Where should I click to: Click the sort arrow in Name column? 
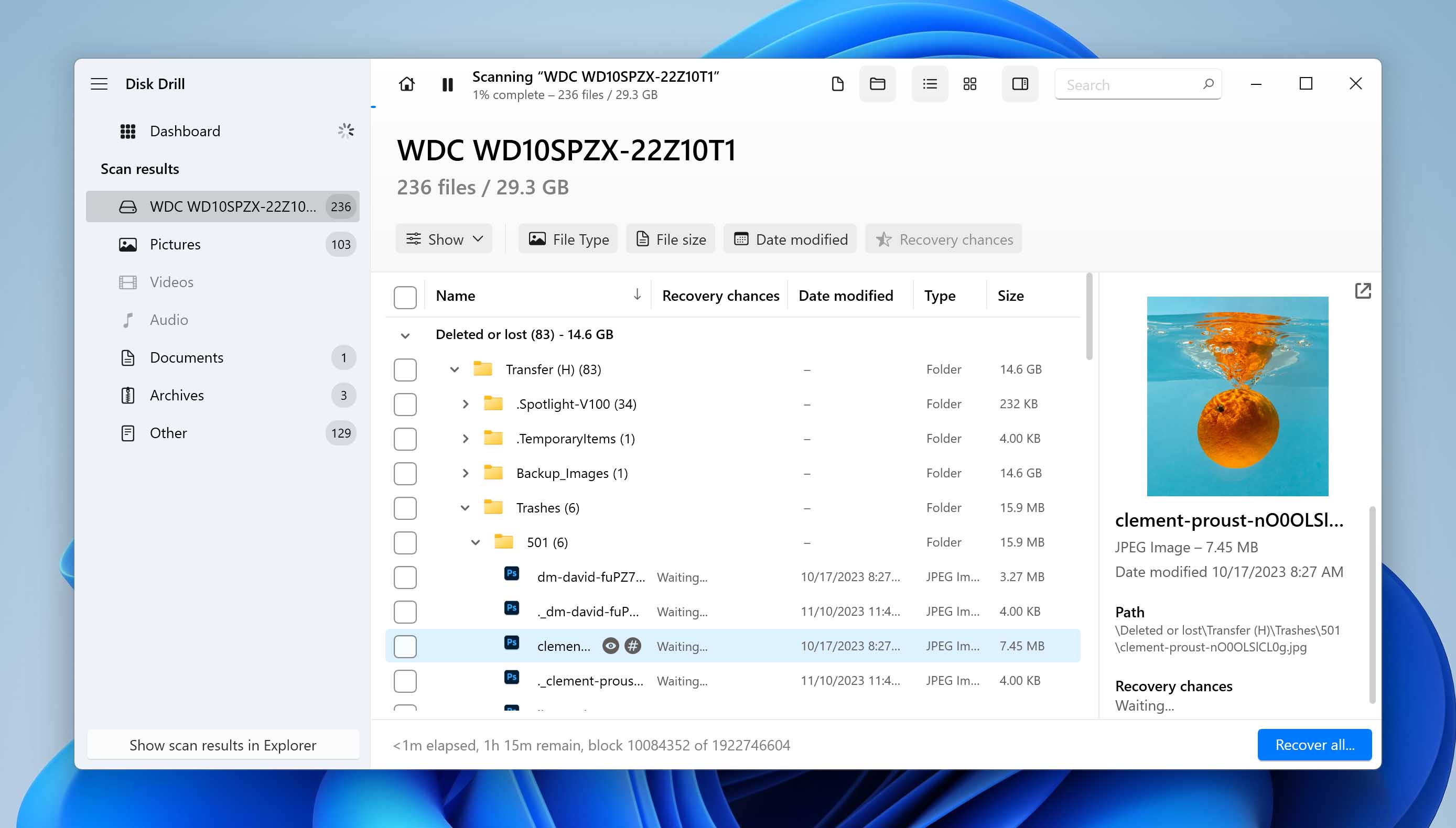click(x=637, y=295)
